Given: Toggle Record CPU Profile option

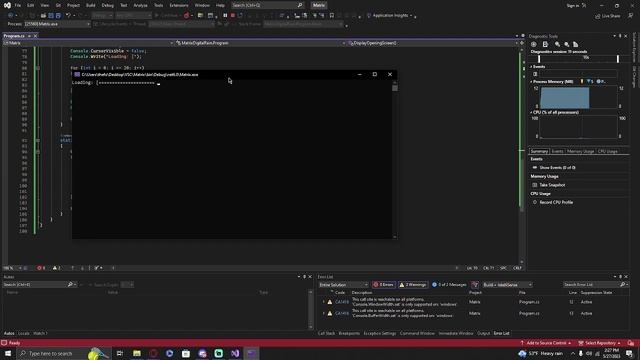Looking at the screenshot, I should click(x=553, y=202).
